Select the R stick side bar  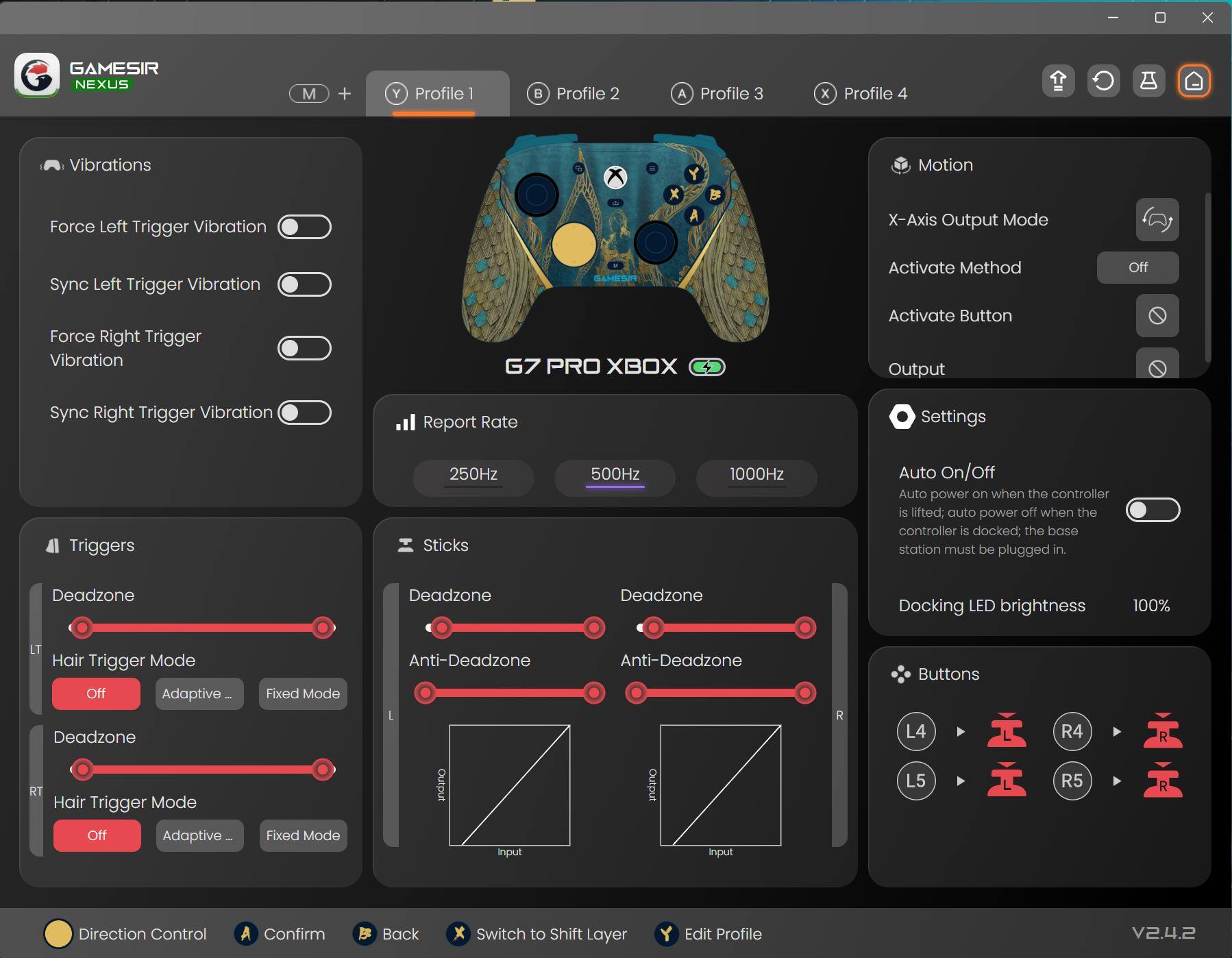(839, 715)
